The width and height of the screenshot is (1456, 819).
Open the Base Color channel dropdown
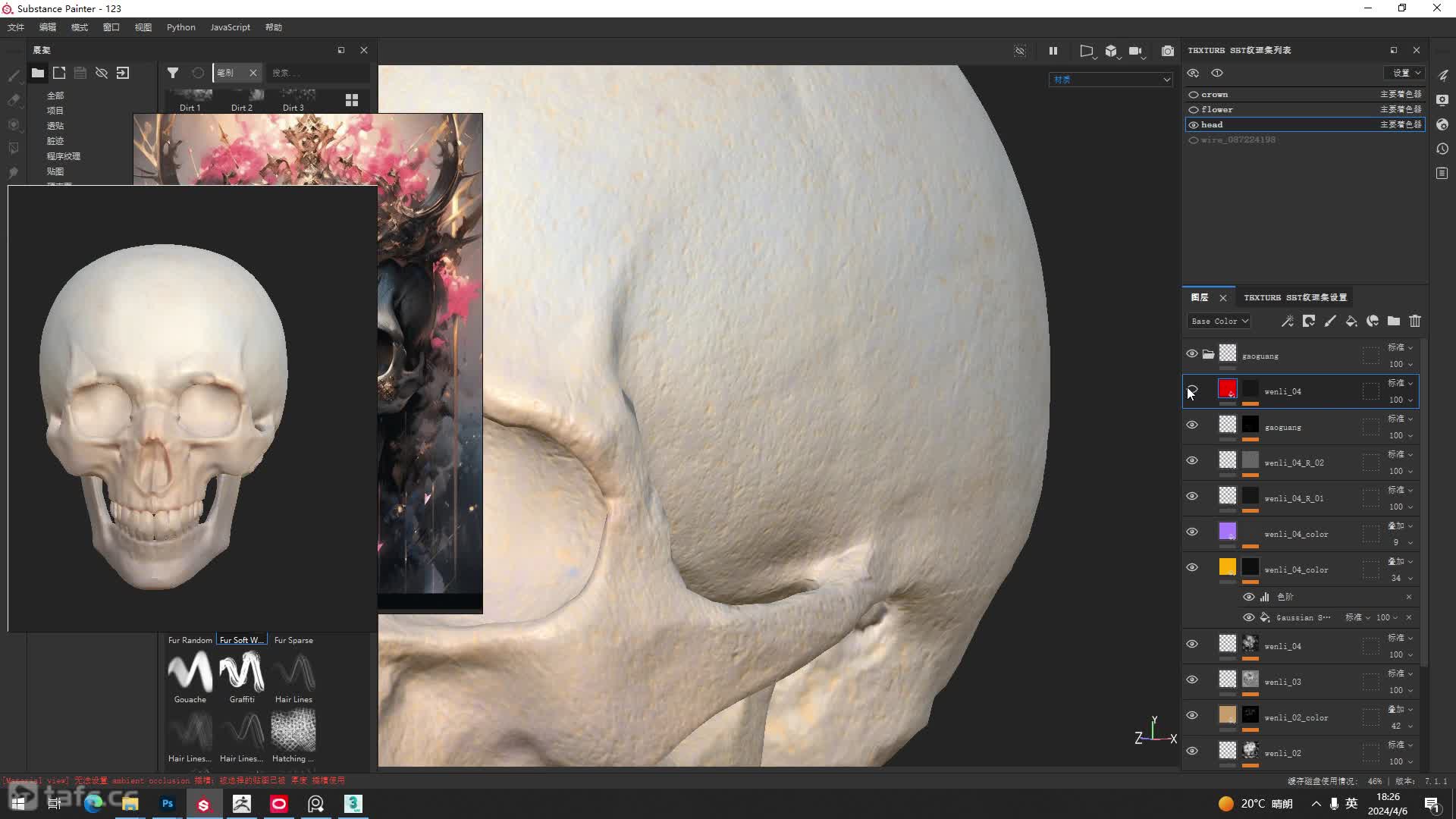pos(1218,322)
